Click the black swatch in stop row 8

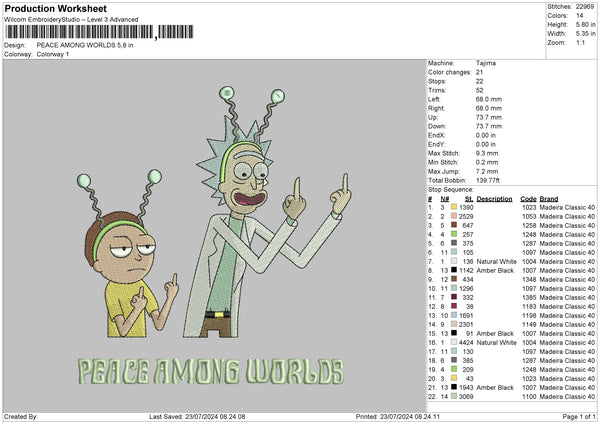[x=454, y=271]
